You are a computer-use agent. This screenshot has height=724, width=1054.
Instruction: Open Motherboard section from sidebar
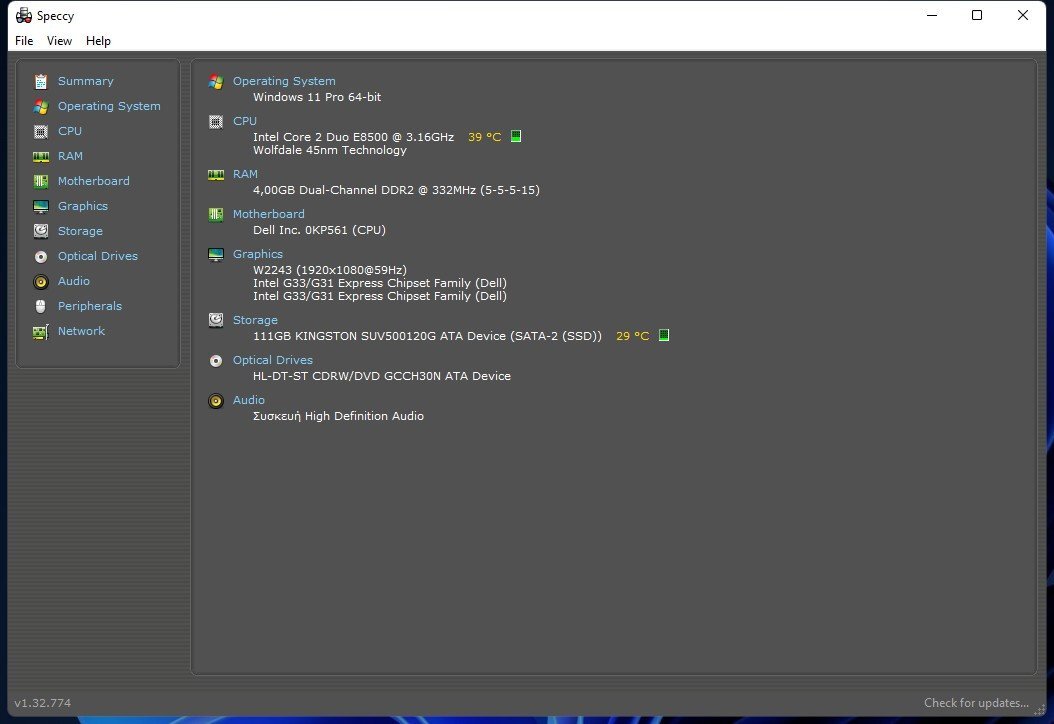93,181
